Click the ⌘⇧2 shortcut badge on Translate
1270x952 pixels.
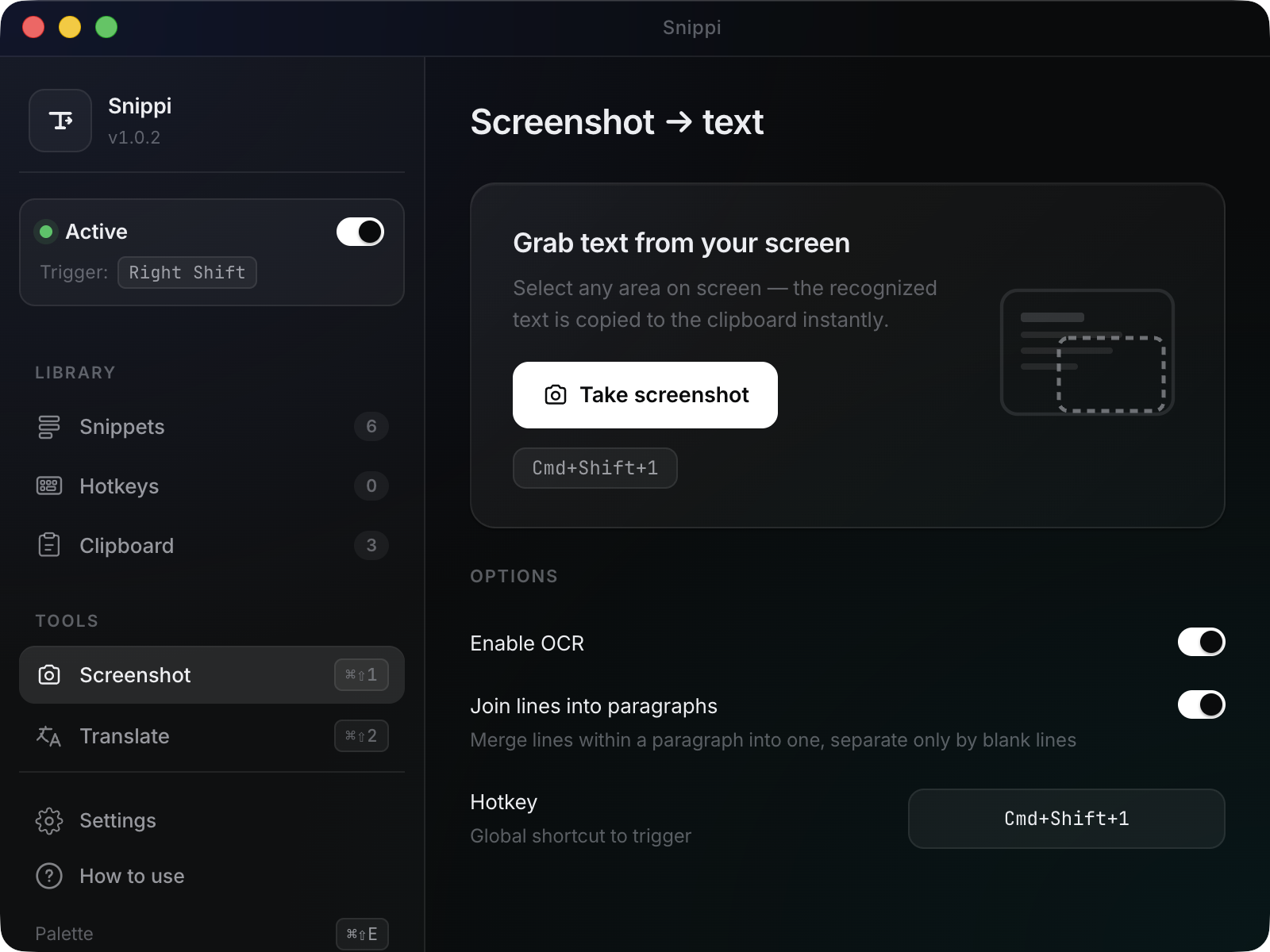[x=361, y=736]
